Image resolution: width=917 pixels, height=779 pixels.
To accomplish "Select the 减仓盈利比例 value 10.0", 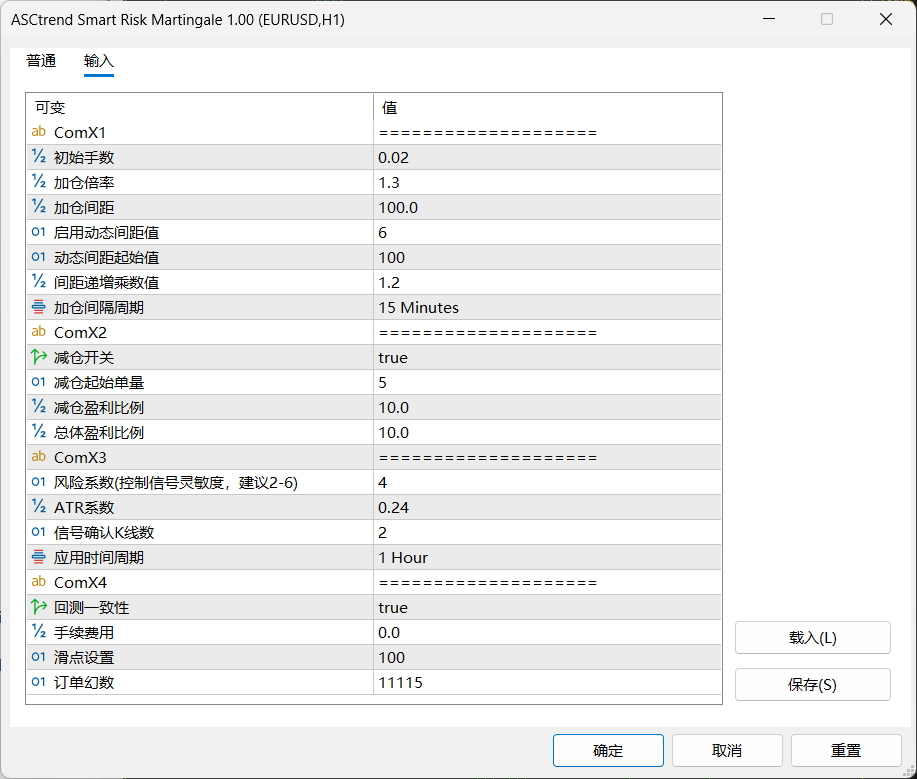I will (x=547, y=408).
